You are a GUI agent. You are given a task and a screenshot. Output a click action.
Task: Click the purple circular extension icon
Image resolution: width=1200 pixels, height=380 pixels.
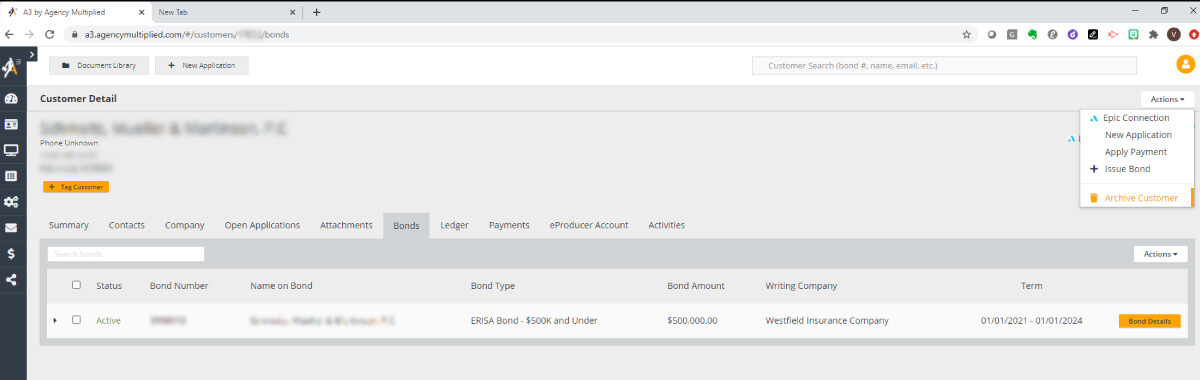[1073, 33]
